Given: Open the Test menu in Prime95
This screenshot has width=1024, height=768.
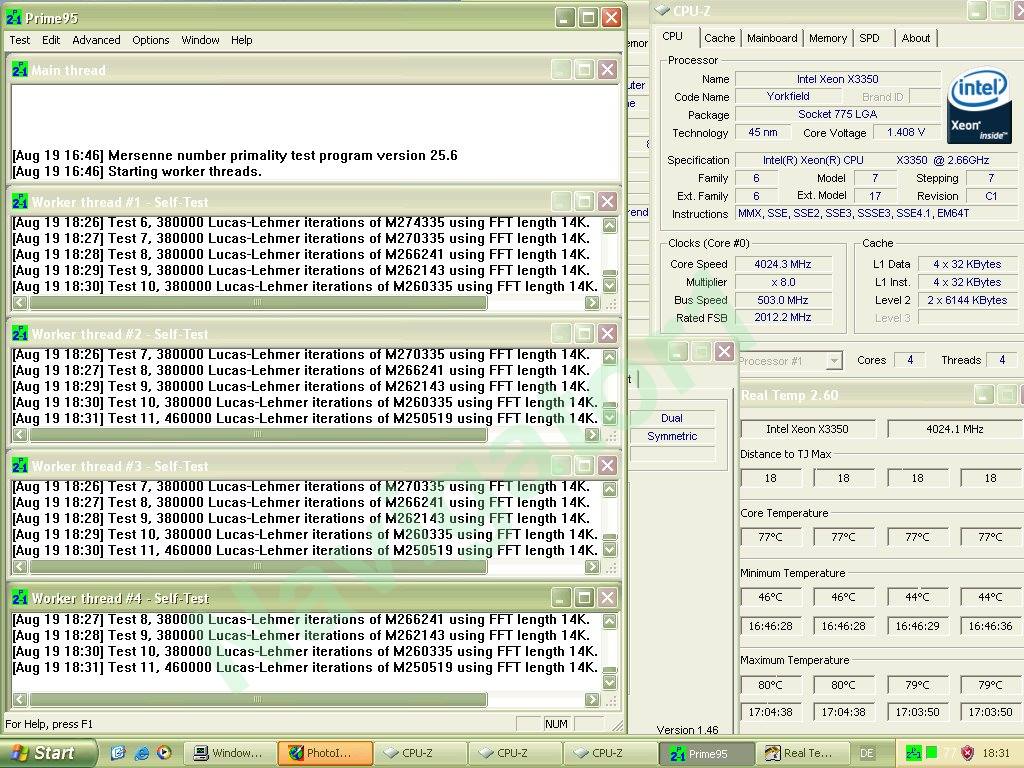Looking at the screenshot, I should (20, 40).
